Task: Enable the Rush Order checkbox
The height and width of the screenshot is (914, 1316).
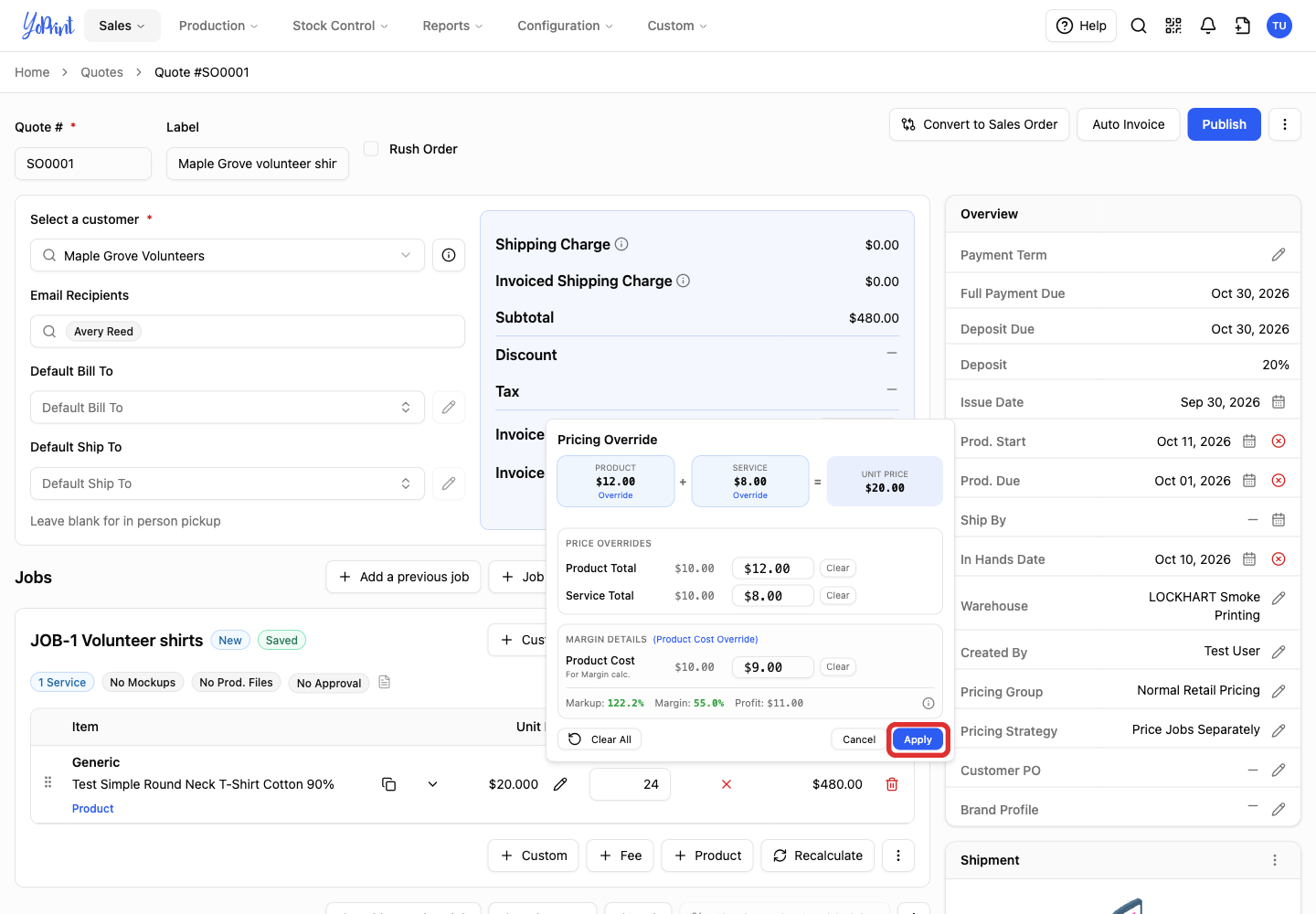Action: pyautogui.click(x=371, y=148)
